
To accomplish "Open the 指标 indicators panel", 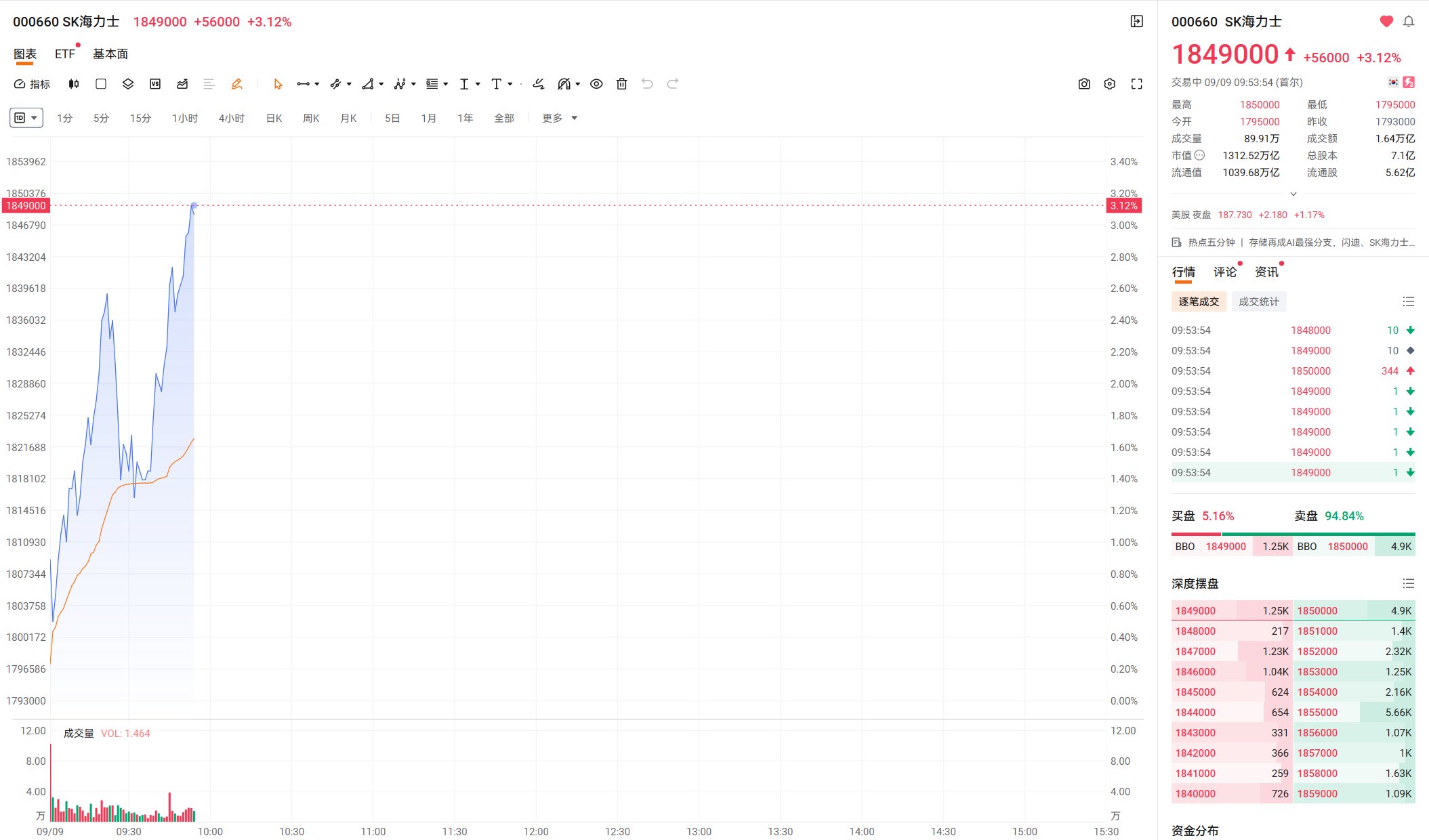I will (x=32, y=84).
